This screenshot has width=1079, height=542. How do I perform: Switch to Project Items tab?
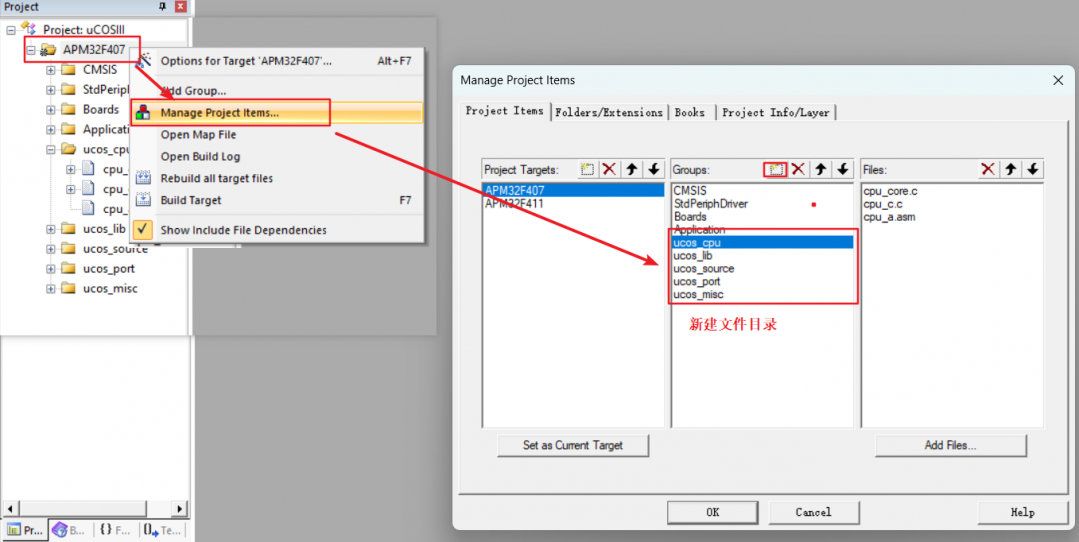504,111
